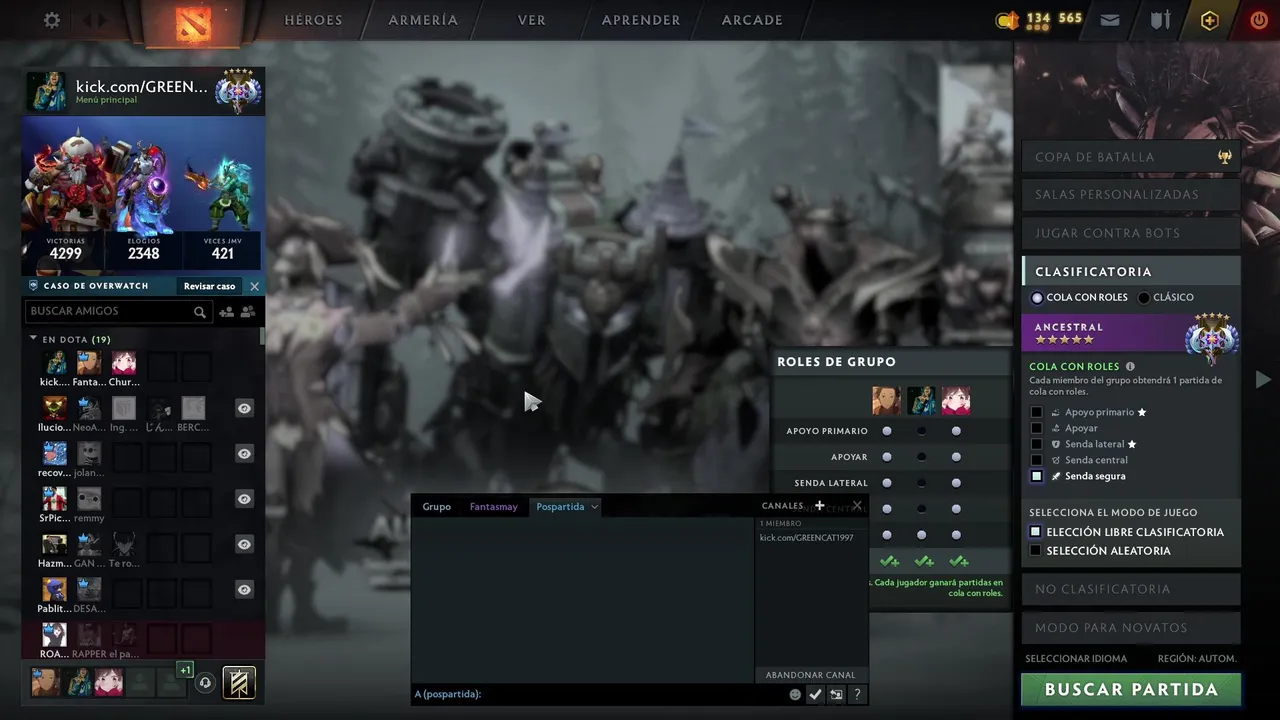Open the settings gear in the top bar

coord(52,20)
